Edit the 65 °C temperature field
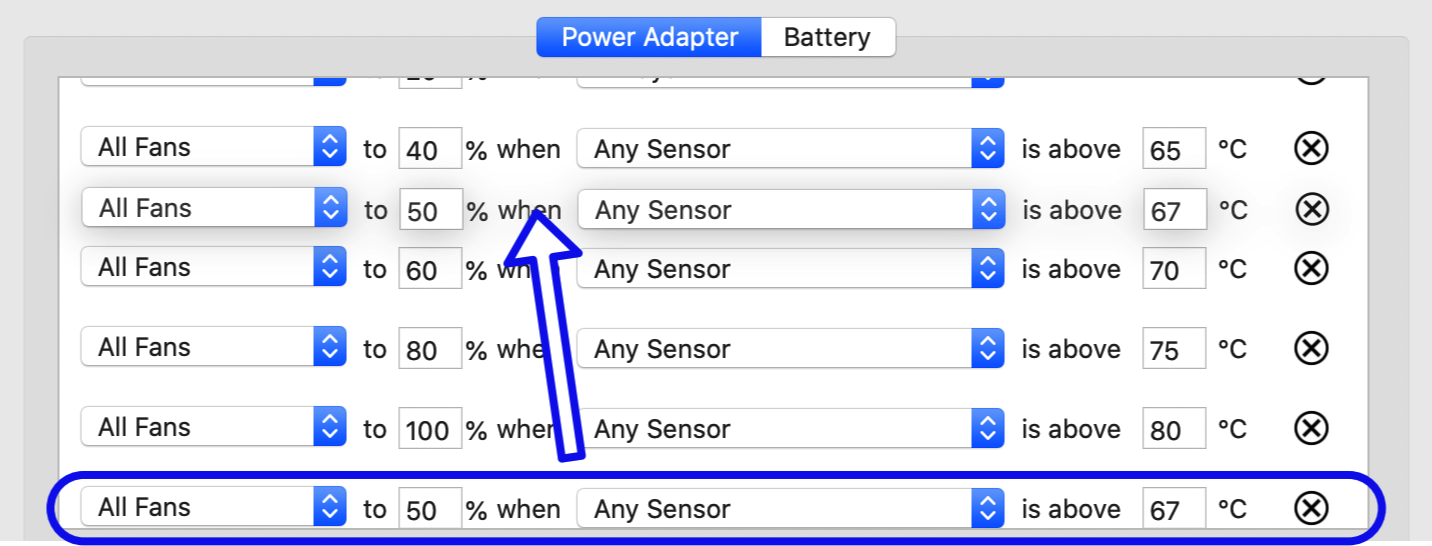 tap(1173, 150)
